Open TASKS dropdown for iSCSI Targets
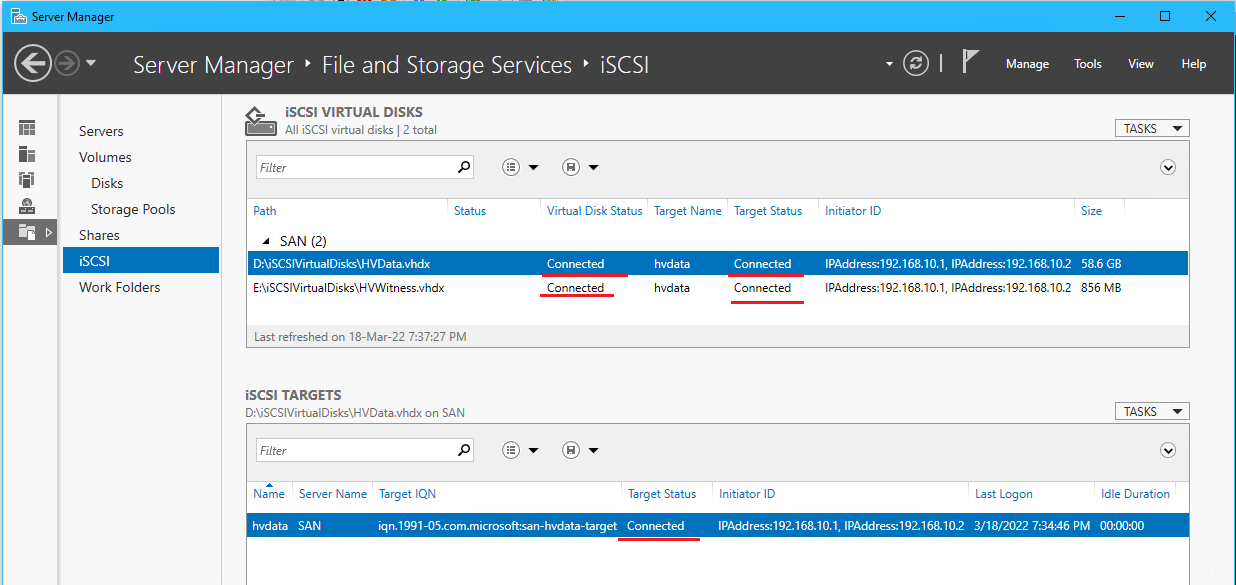Image resolution: width=1236 pixels, height=585 pixels. coord(1152,411)
